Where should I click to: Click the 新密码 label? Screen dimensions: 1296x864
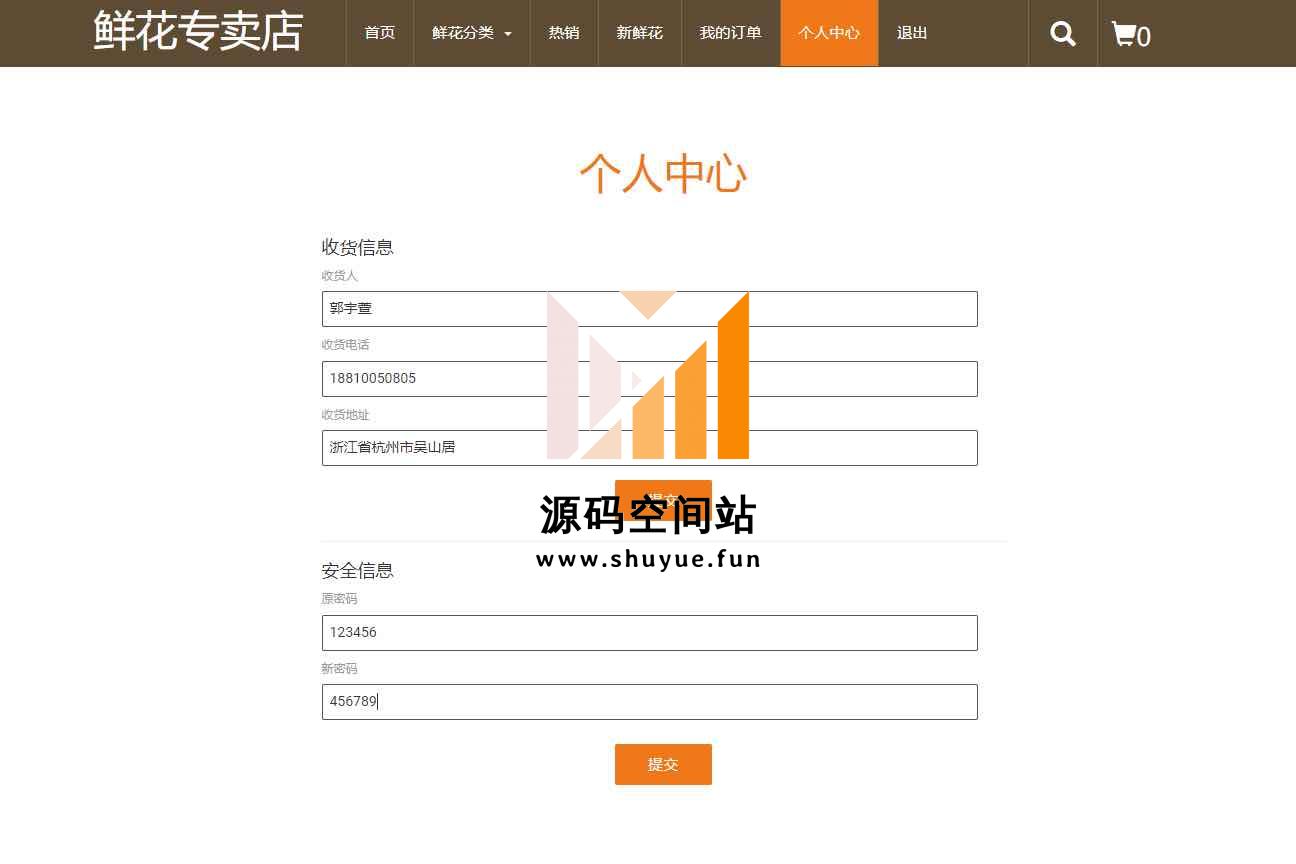[339, 669]
